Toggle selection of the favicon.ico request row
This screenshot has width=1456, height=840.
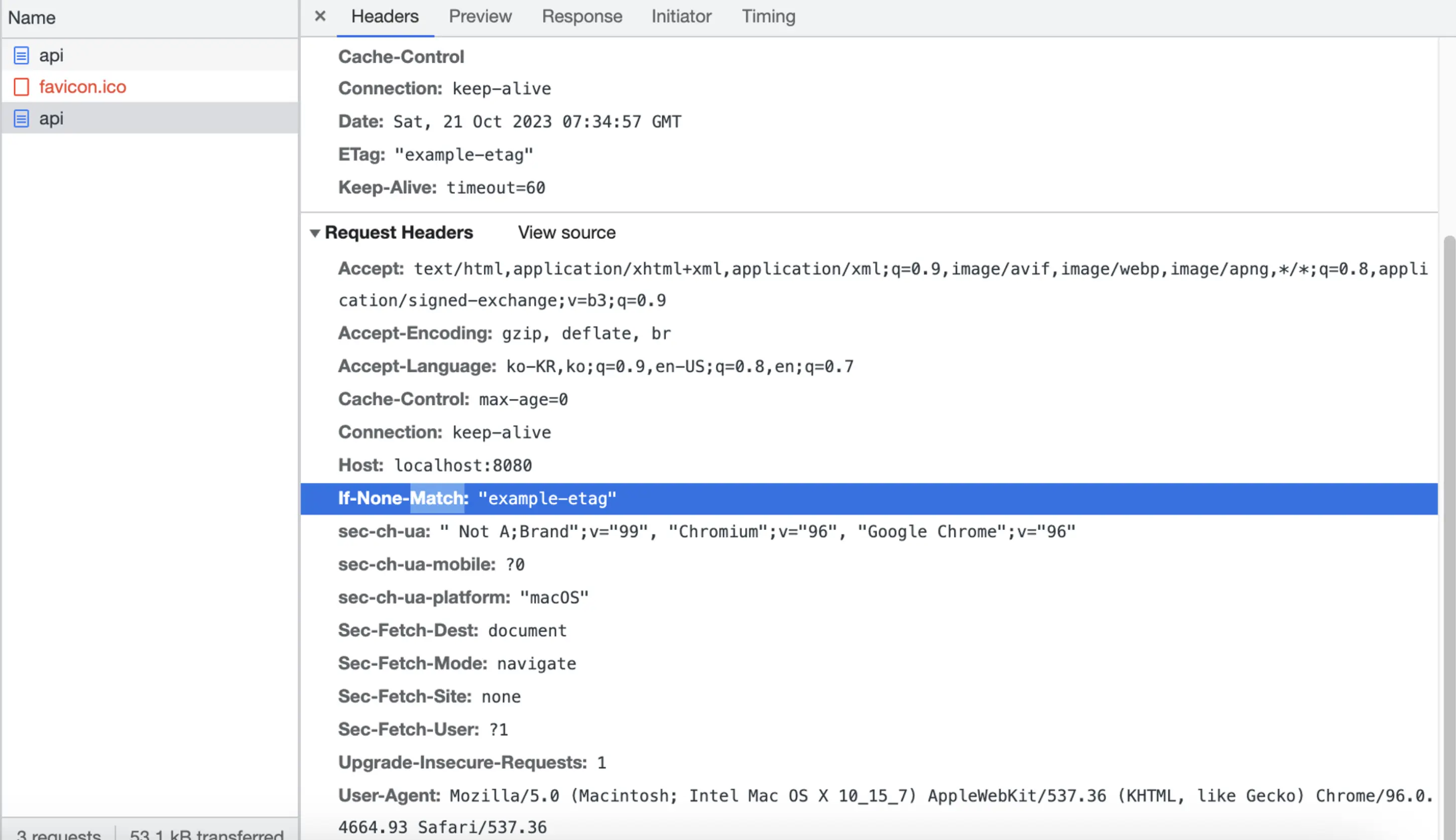(x=82, y=86)
